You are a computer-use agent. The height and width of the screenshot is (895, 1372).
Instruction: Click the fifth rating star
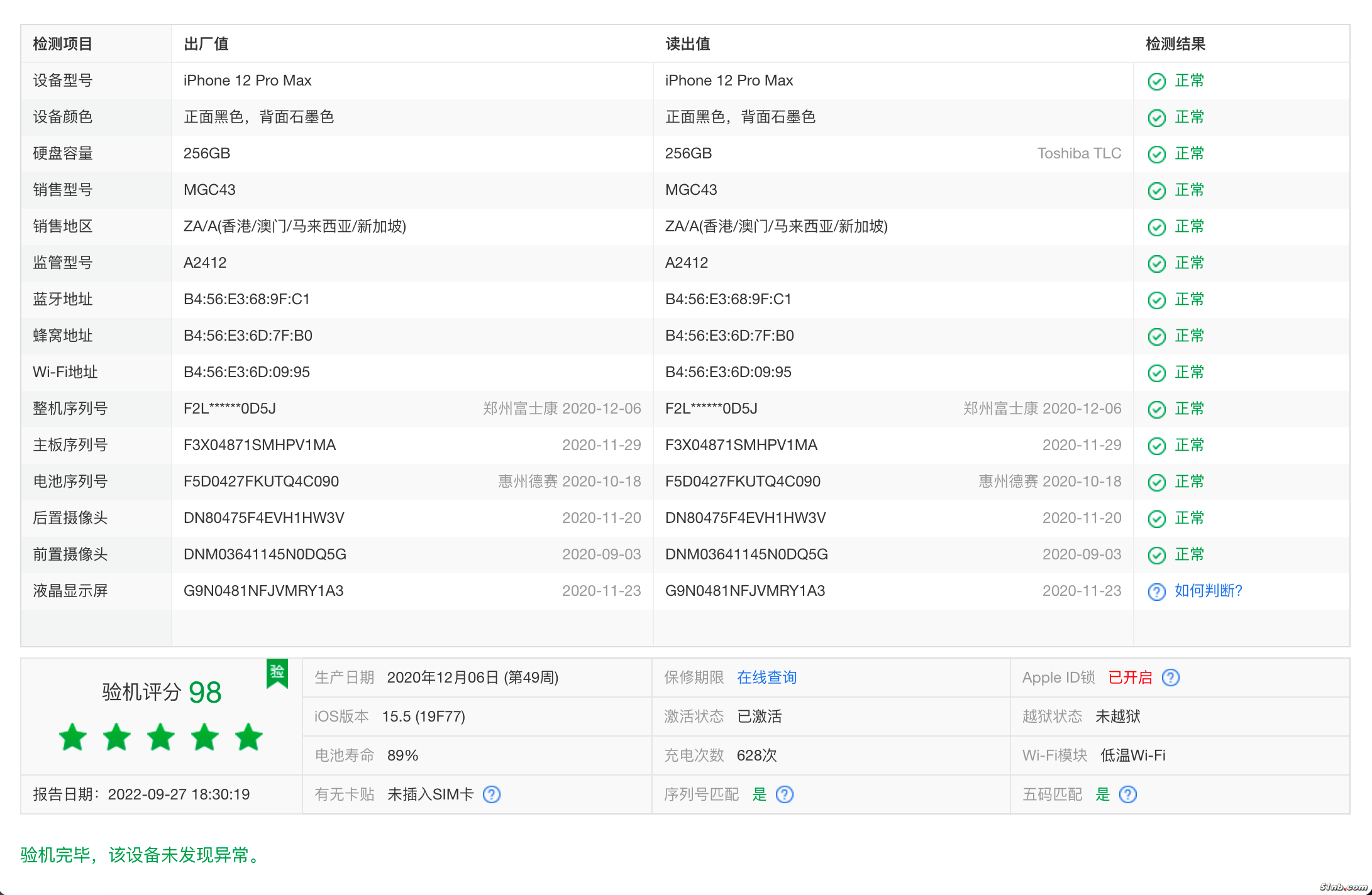click(249, 737)
